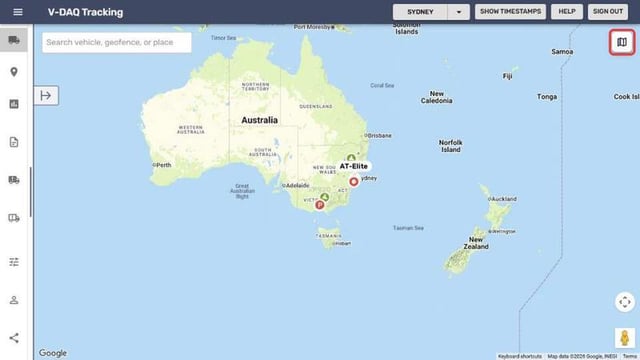
Task: Click the Queensland map label
Action: coord(316,107)
